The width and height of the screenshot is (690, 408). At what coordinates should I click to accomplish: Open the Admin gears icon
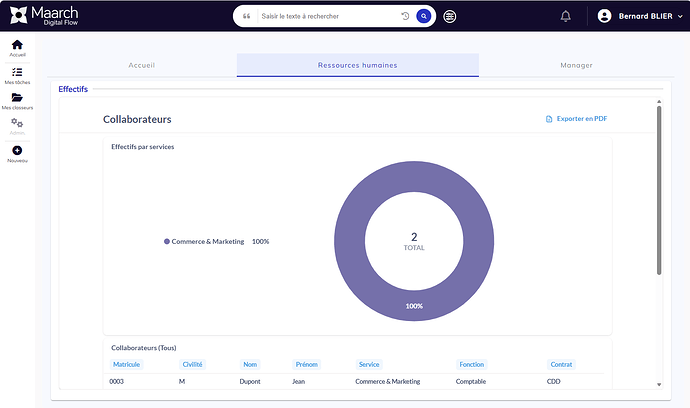[17, 124]
